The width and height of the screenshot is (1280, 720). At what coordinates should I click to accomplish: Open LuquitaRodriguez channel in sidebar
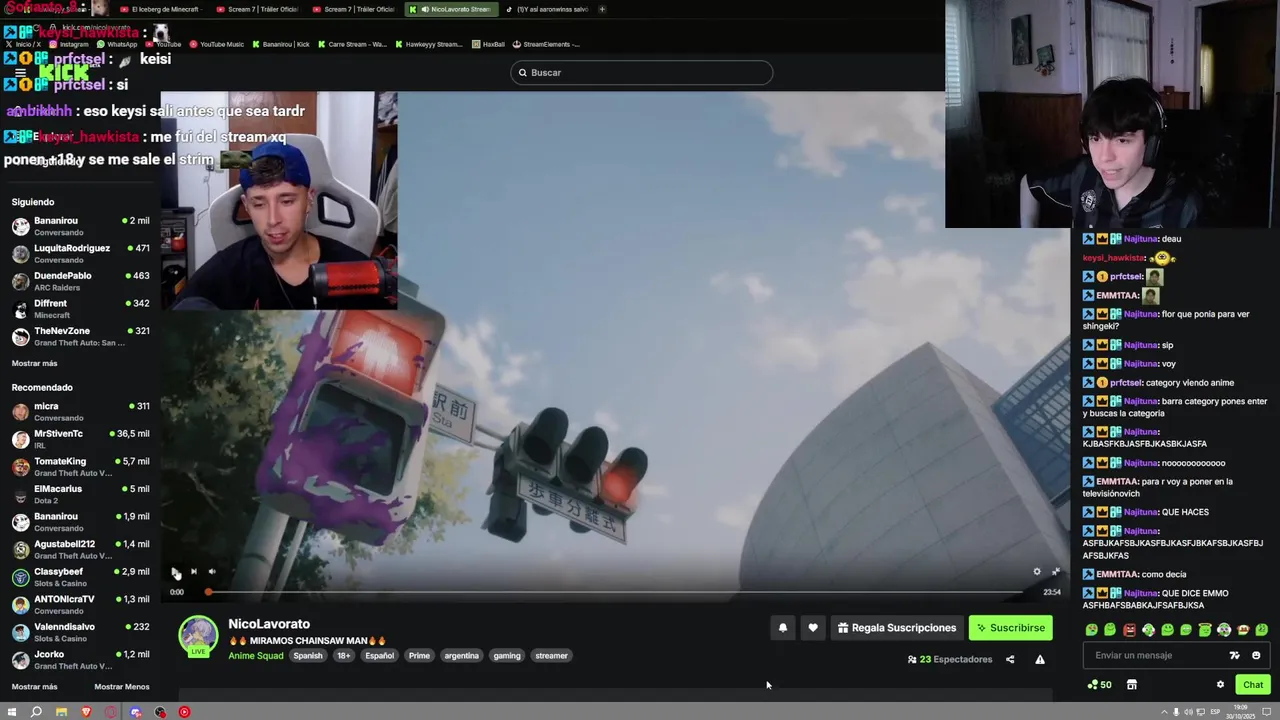click(80, 253)
